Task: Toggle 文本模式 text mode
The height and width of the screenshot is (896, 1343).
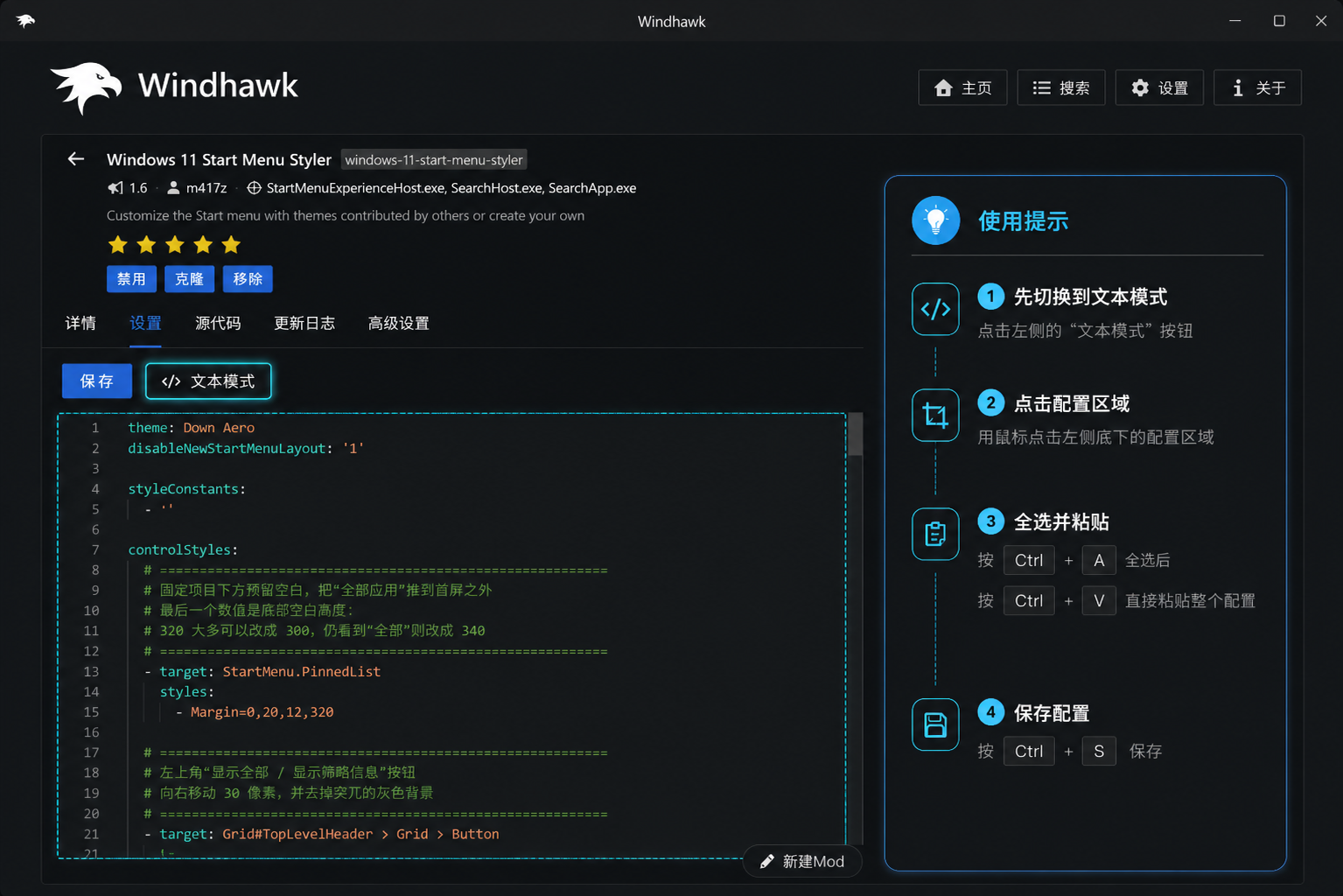Action: (x=208, y=381)
